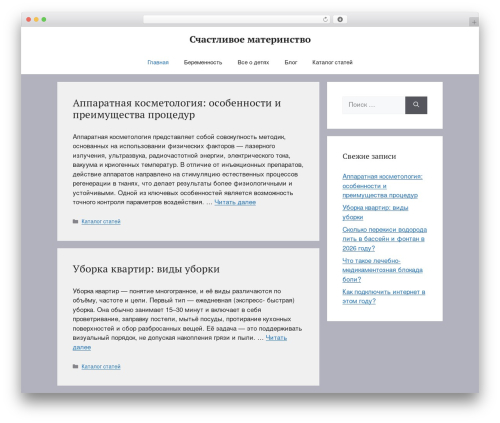500x423 pixels.
Task: Open the Каталог статей menu item
Action: click(x=332, y=62)
